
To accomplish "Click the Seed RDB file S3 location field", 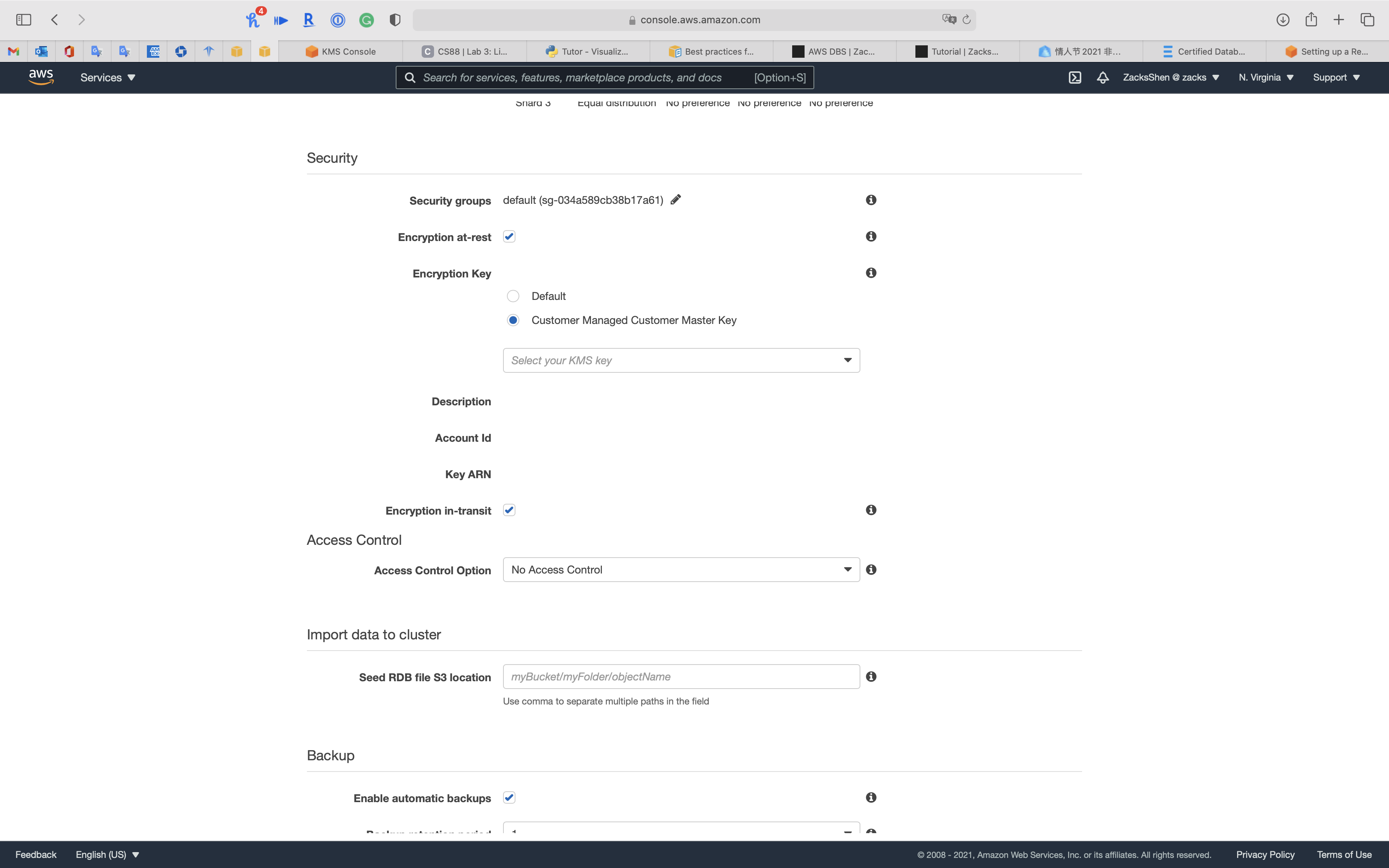I will click(x=681, y=676).
